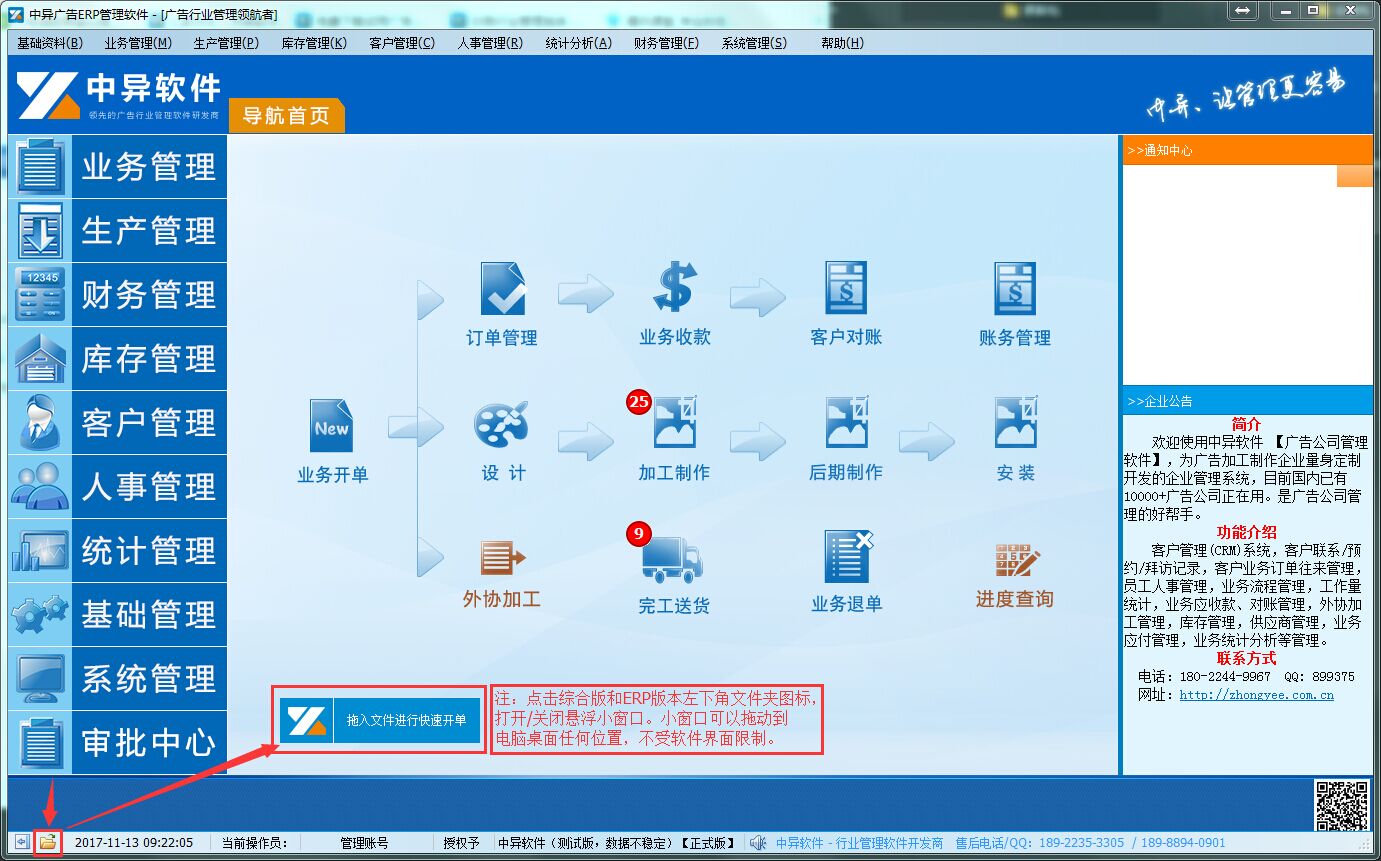Open the 人事管理 sidebar module
The height and width of the screenshot is (861, 1381).
[117, 486]
